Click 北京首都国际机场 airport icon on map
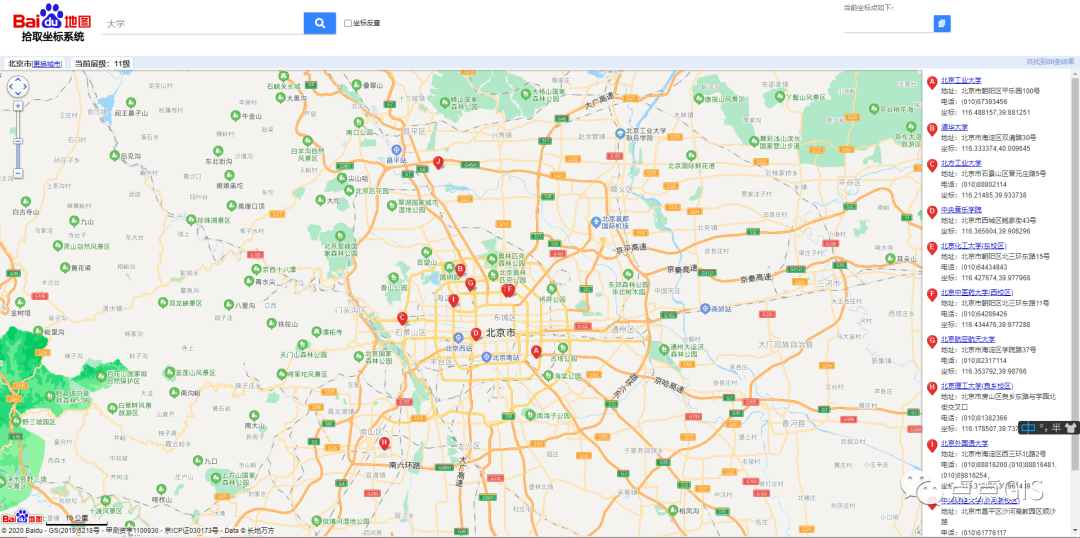 click(x=596, y=221)
